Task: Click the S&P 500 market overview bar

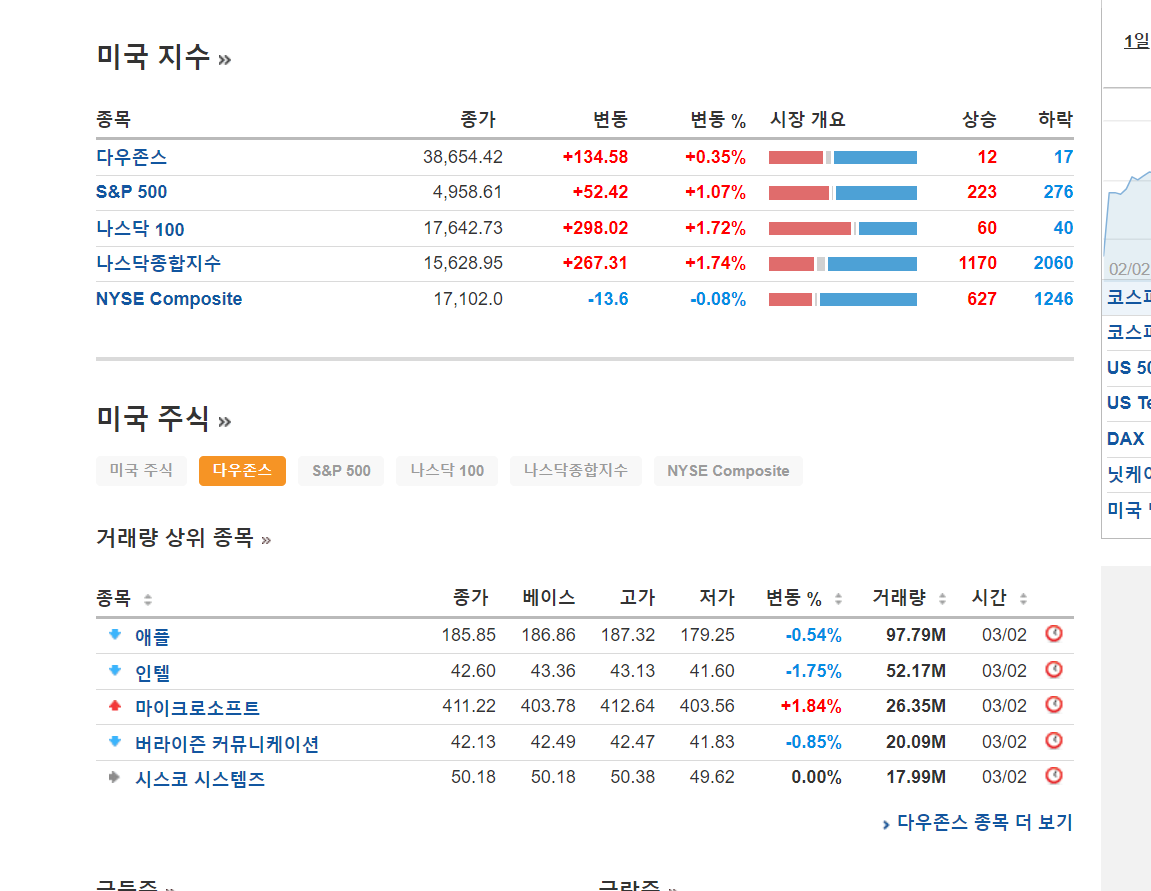Action: pos(843,193)
